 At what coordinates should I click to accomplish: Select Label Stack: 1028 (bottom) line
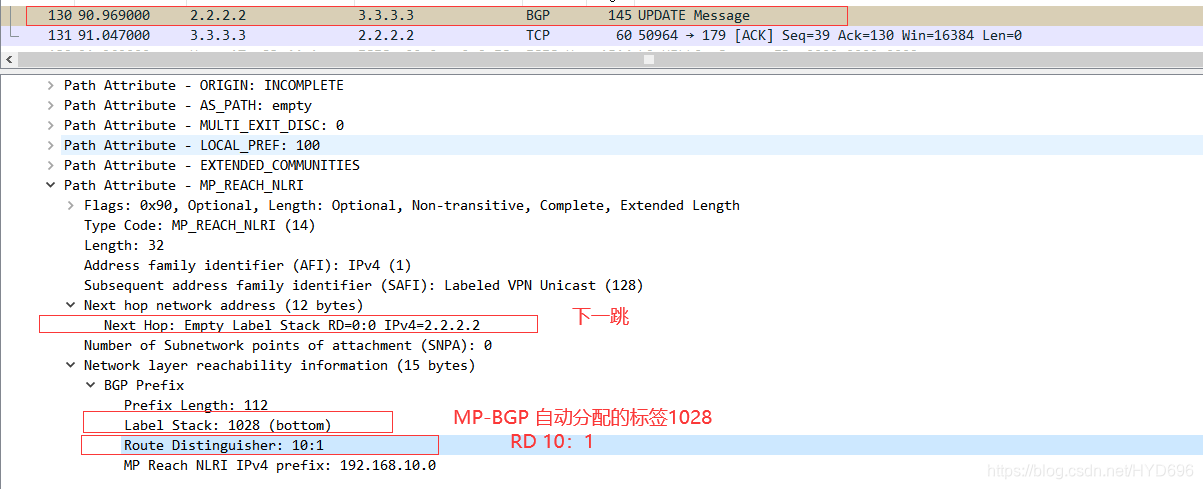pyautogui.click(x=227, y=425)
